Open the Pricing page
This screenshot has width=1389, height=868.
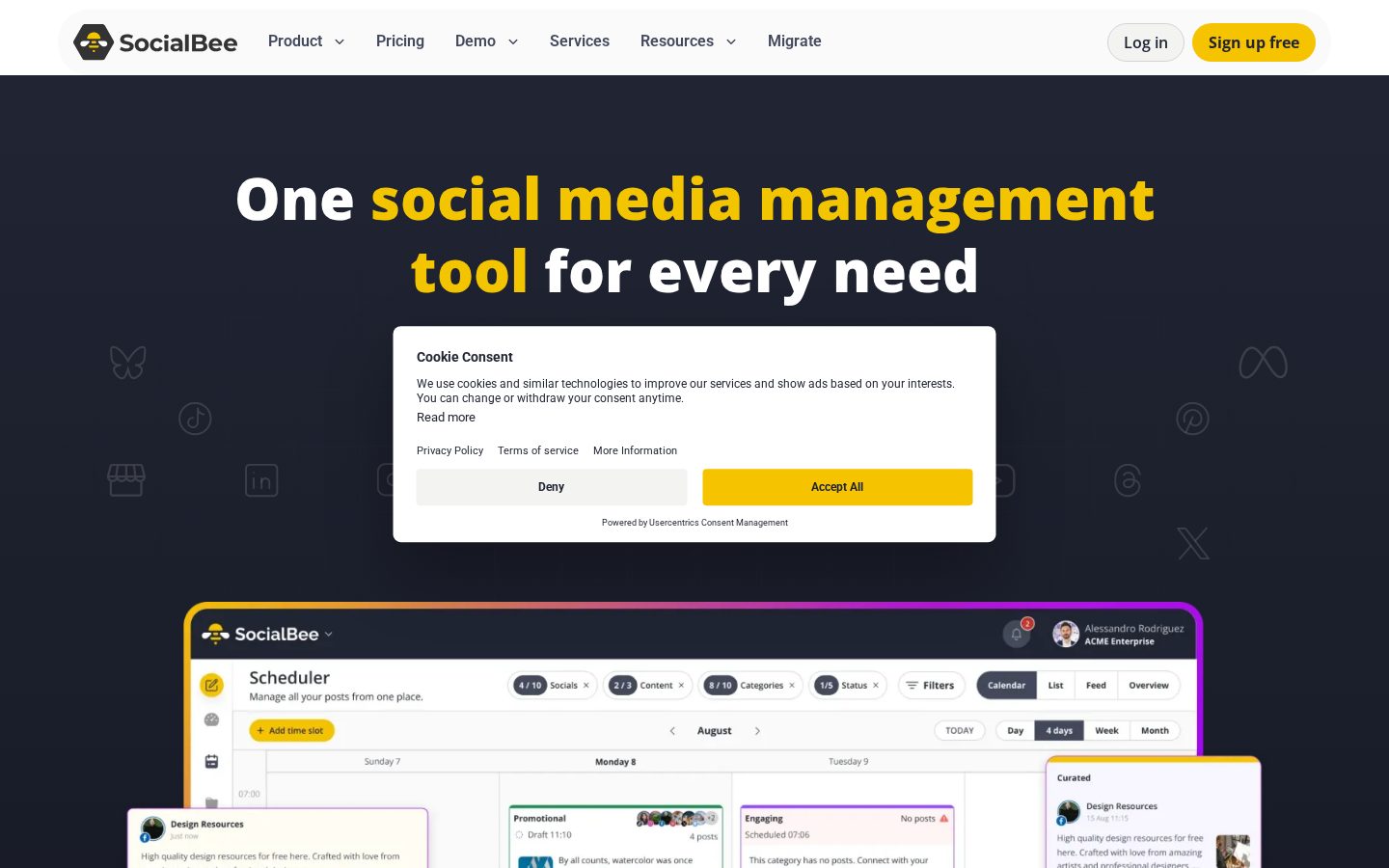point(400,41)
